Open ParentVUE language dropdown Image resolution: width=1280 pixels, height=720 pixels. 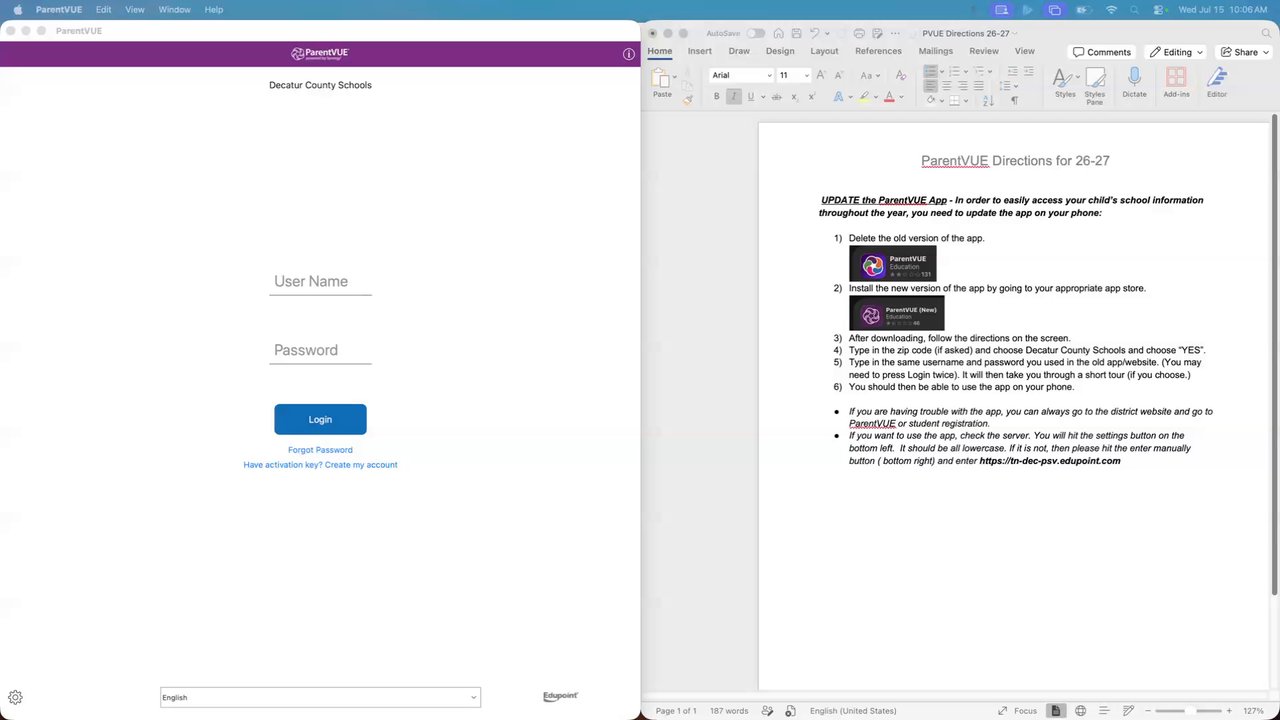pos(320,698)
